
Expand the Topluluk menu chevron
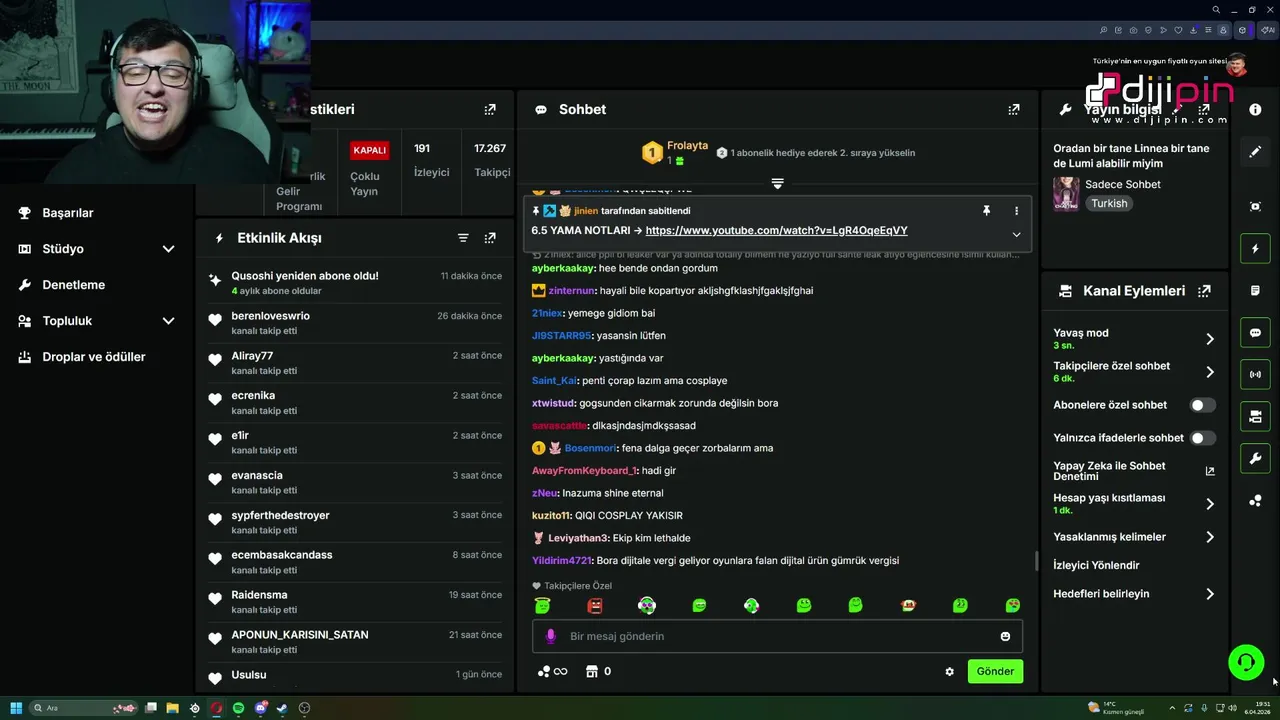pos(168,321)
